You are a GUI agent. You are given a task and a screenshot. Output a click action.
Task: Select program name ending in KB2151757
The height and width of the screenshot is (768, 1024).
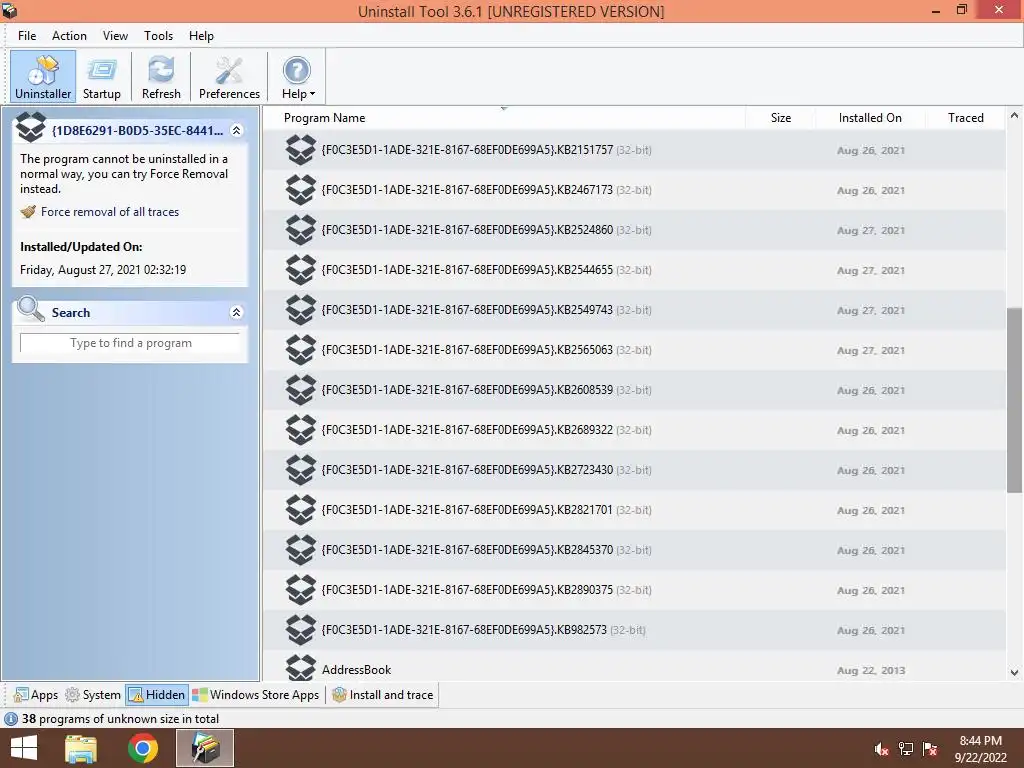tap(467, 150)
